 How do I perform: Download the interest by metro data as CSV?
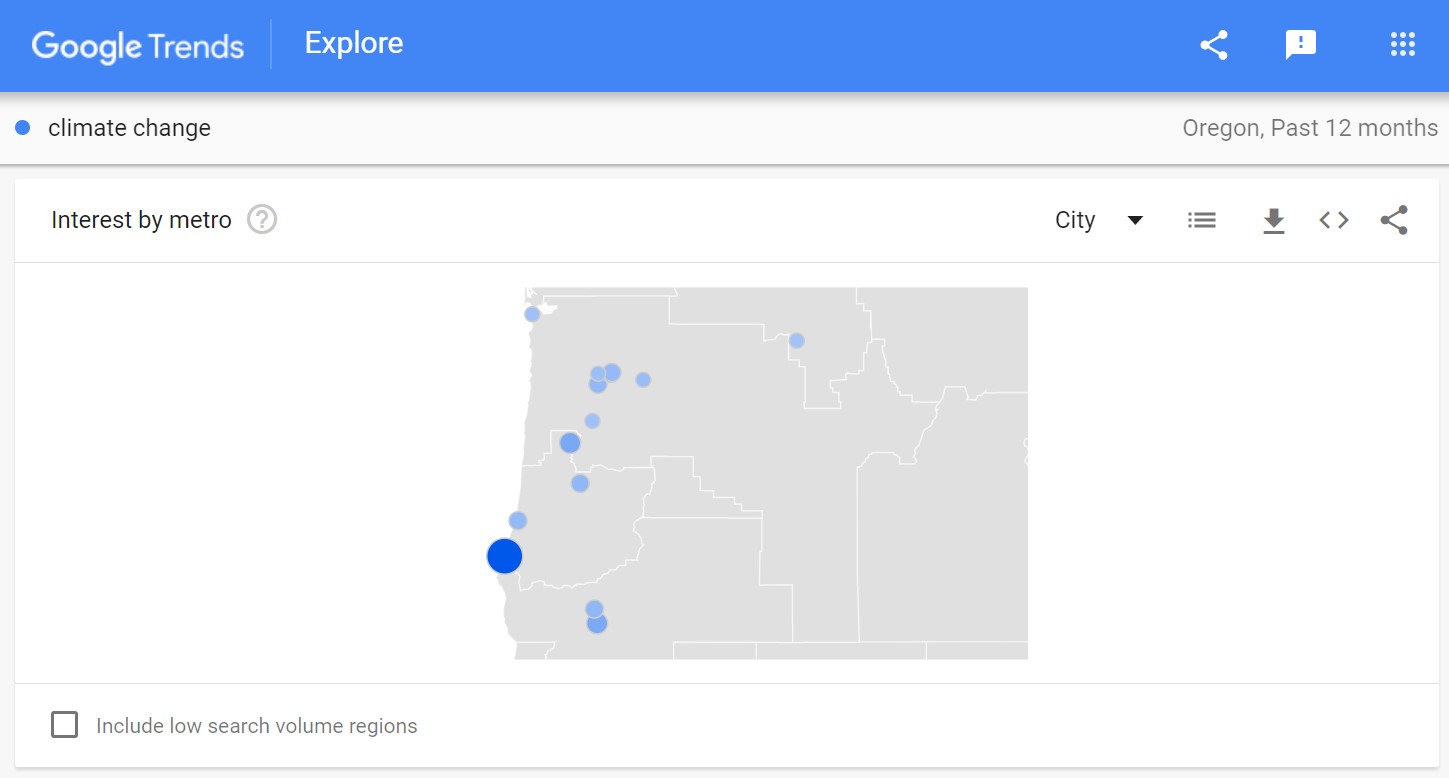[x=1273, y=220]
